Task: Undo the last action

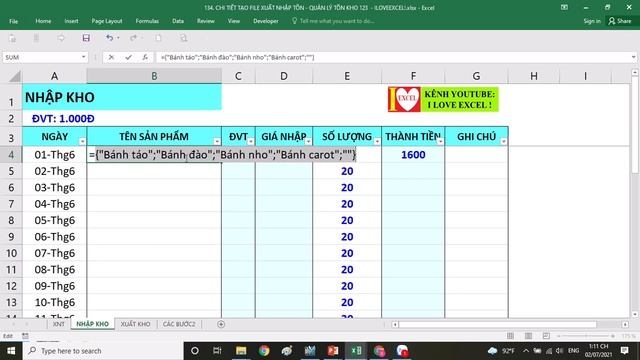Action: 109,38
